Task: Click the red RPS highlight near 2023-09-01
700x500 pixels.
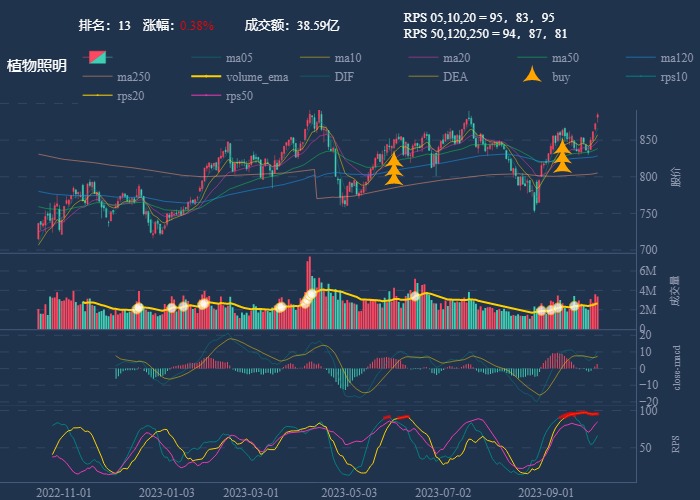Action: (578, 414)
